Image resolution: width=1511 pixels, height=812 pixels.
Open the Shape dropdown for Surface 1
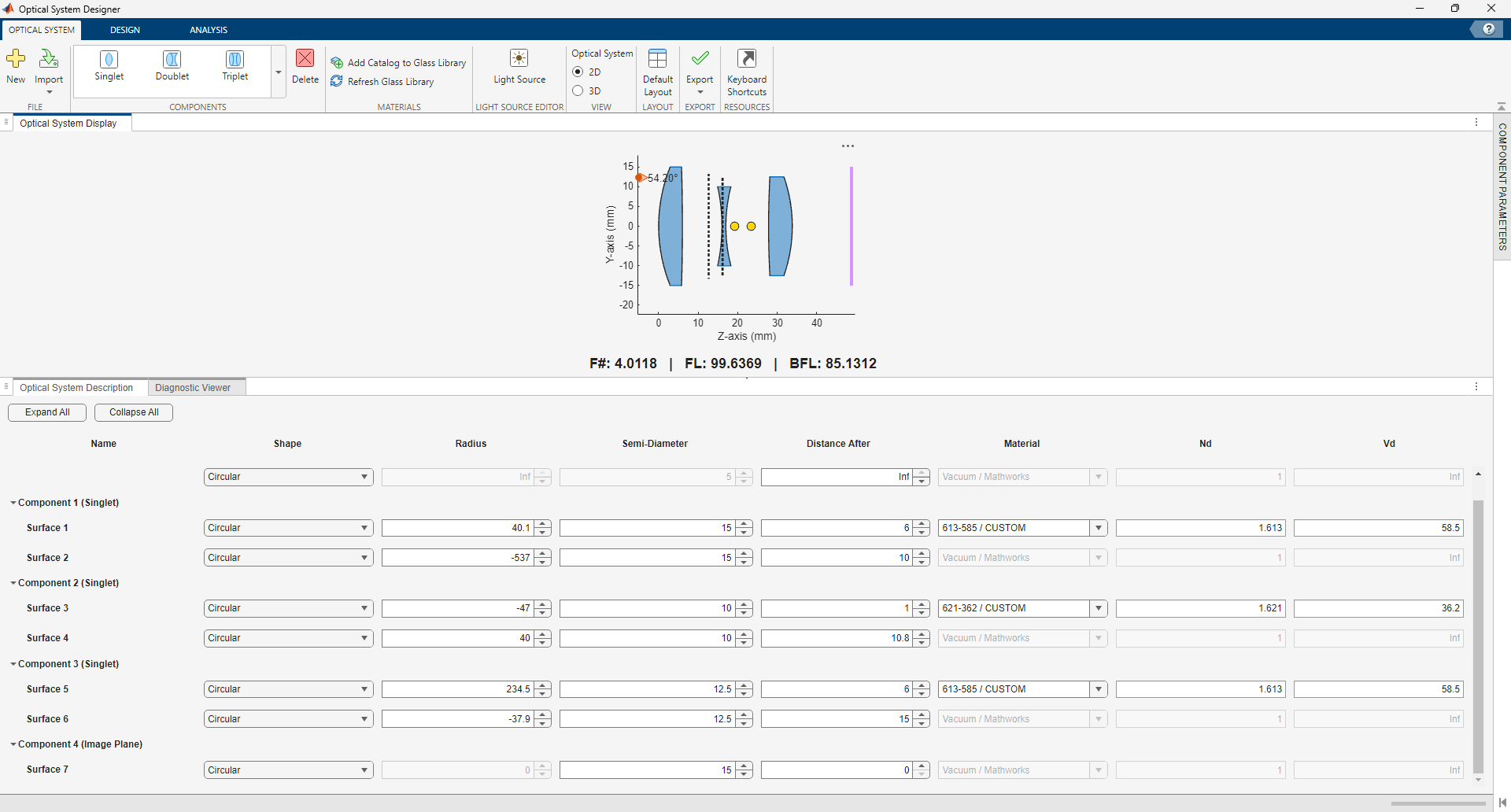pos(288,527)
